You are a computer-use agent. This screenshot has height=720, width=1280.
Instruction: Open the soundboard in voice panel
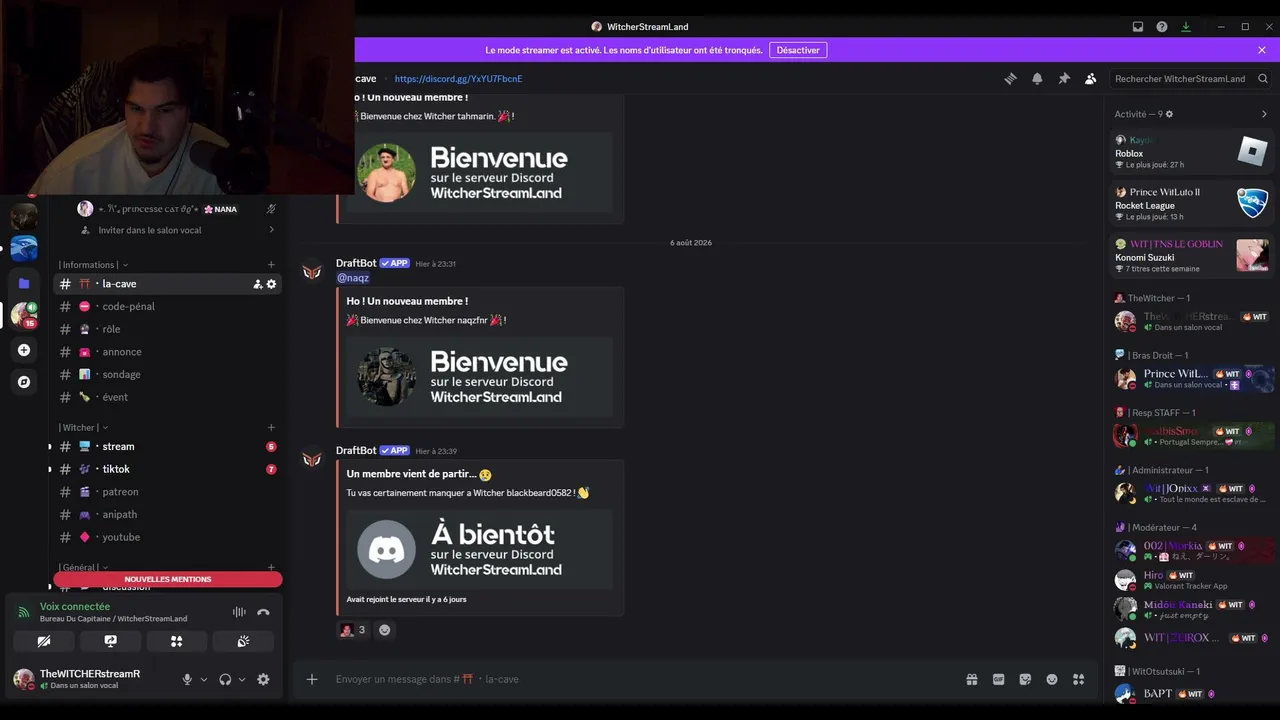tap(243, 641)
